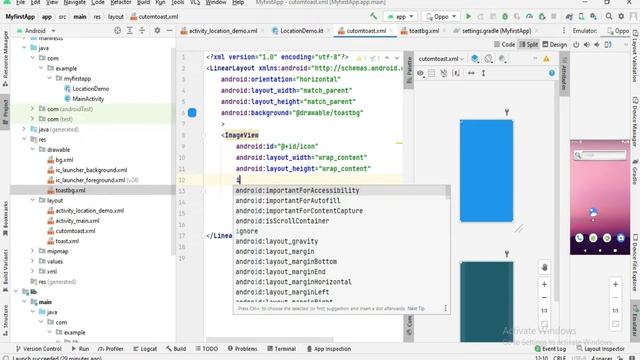This screenshot has height=360, width=640.
Task: Collapse the layout folder
Action: [33, 200]
